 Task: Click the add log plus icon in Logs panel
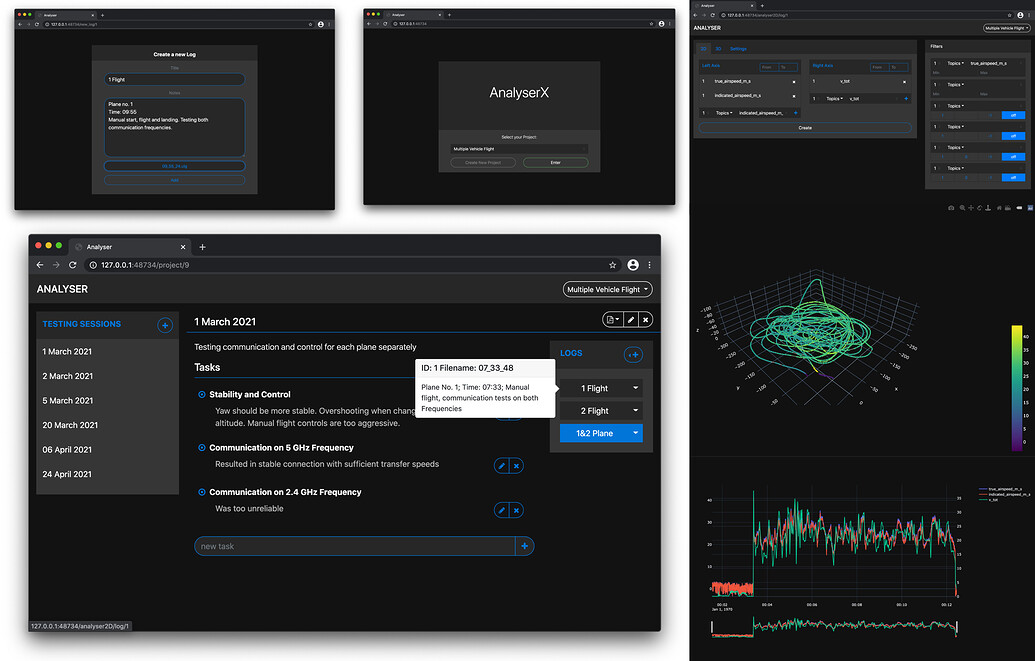633,354
